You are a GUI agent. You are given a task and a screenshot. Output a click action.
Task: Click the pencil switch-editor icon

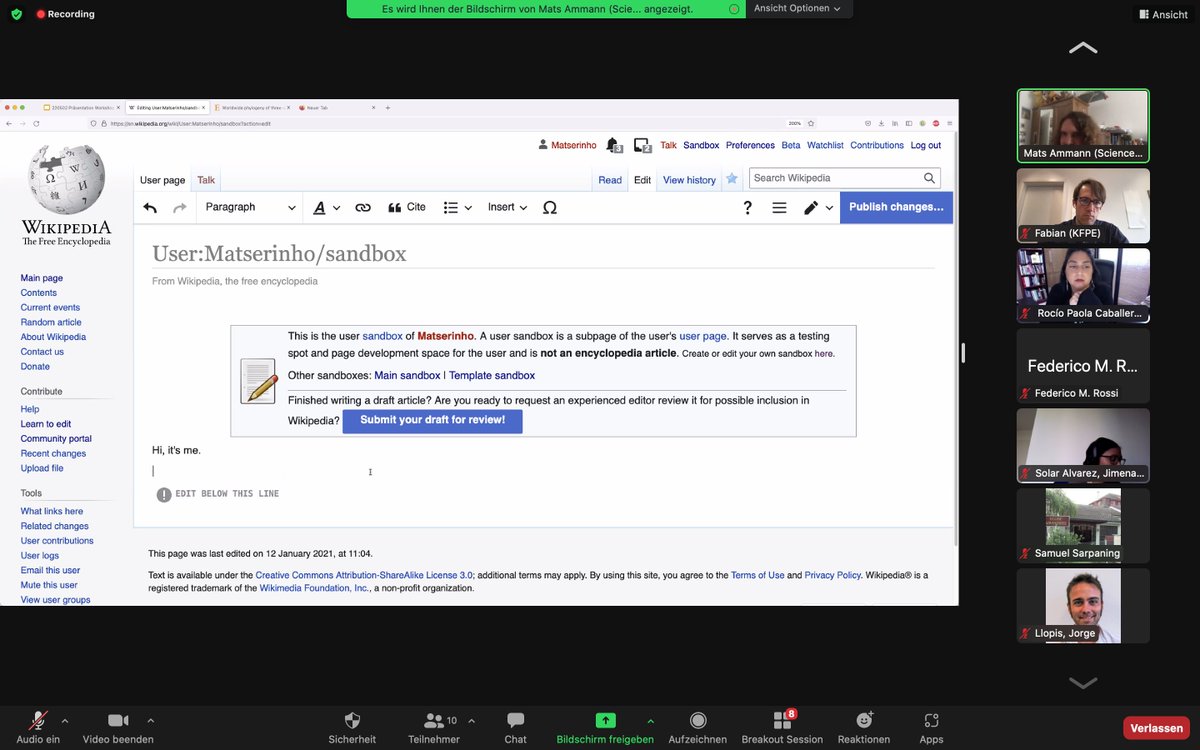point(811,208)
